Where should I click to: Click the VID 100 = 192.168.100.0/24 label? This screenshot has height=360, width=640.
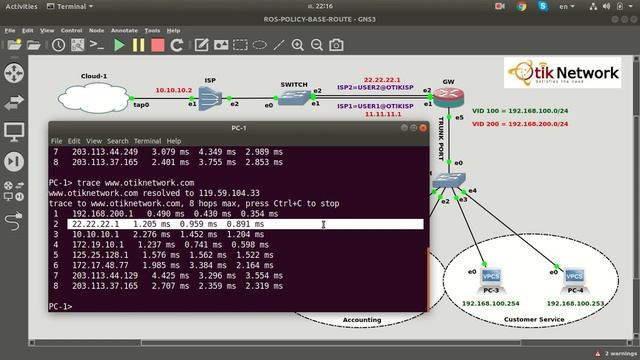click(520, 111)
